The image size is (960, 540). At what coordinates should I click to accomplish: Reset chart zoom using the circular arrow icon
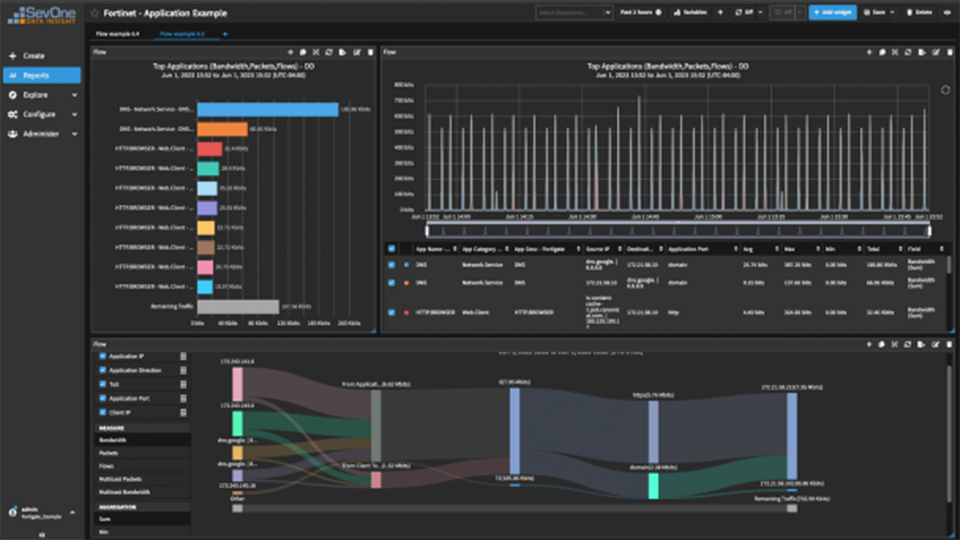pyautogui.click(x=945, y=90)
